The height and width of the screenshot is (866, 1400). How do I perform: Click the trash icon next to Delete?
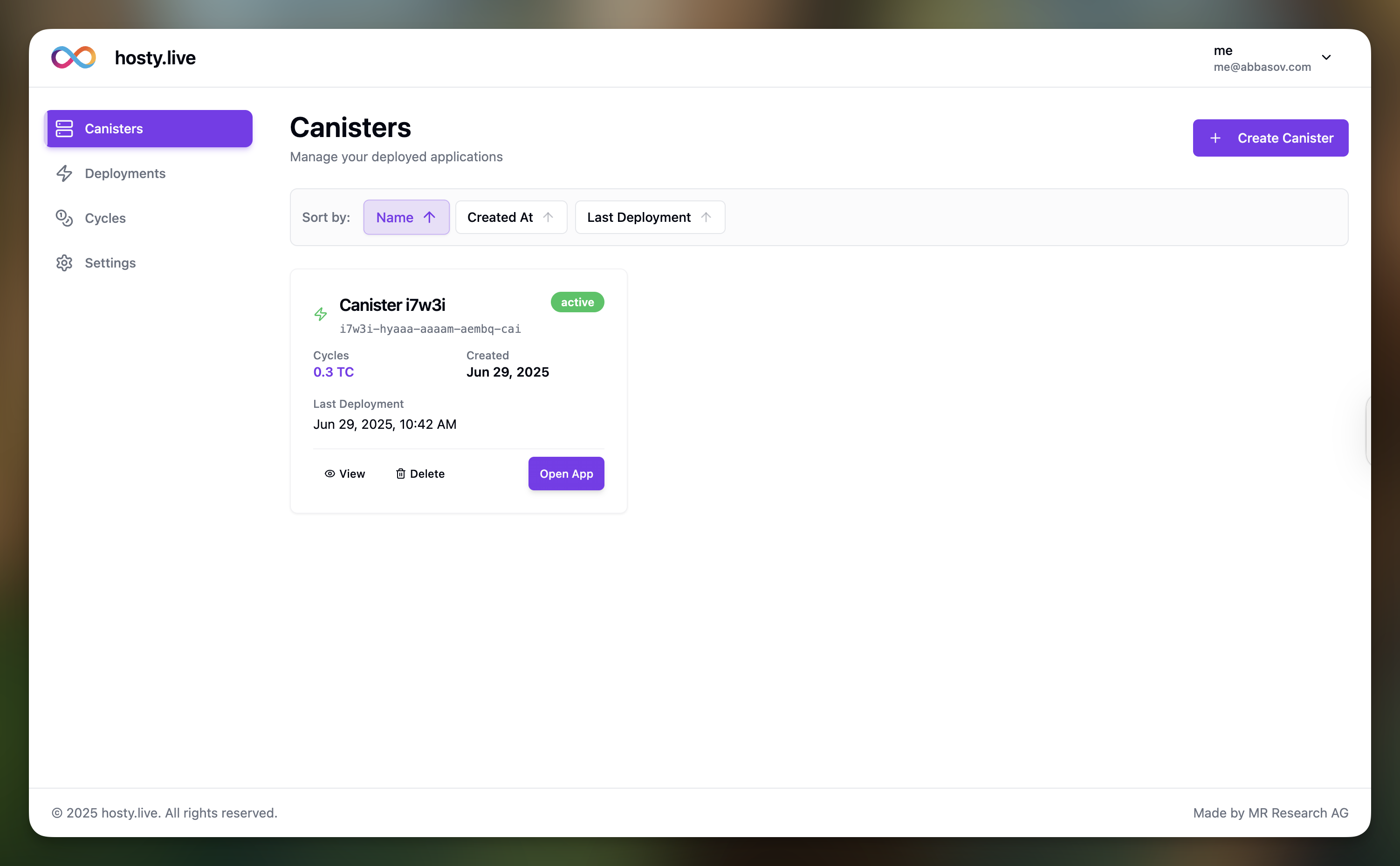point(401,474)
